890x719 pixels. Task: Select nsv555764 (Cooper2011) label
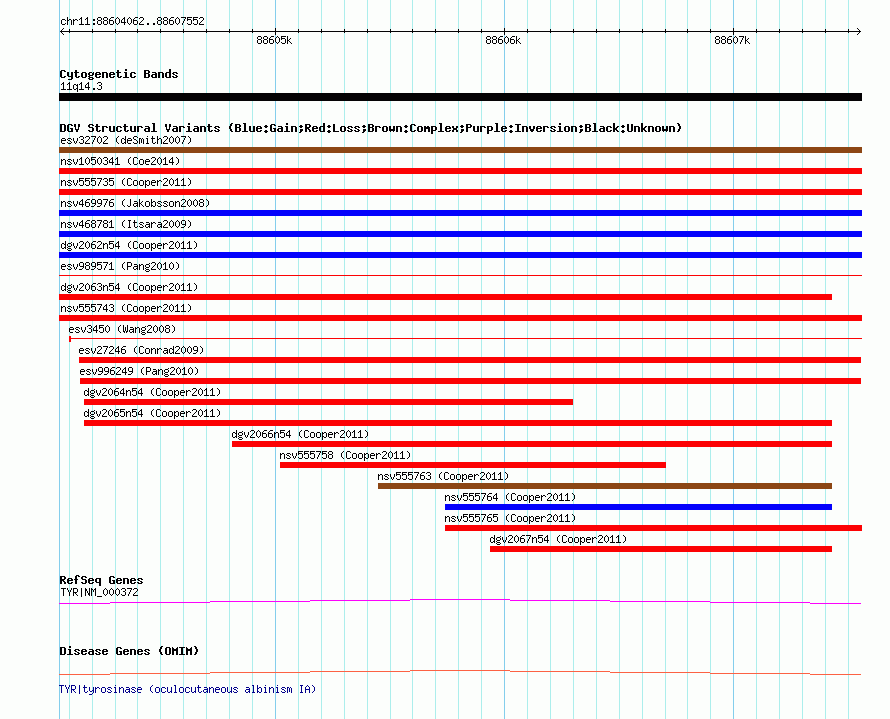point(510,497)
